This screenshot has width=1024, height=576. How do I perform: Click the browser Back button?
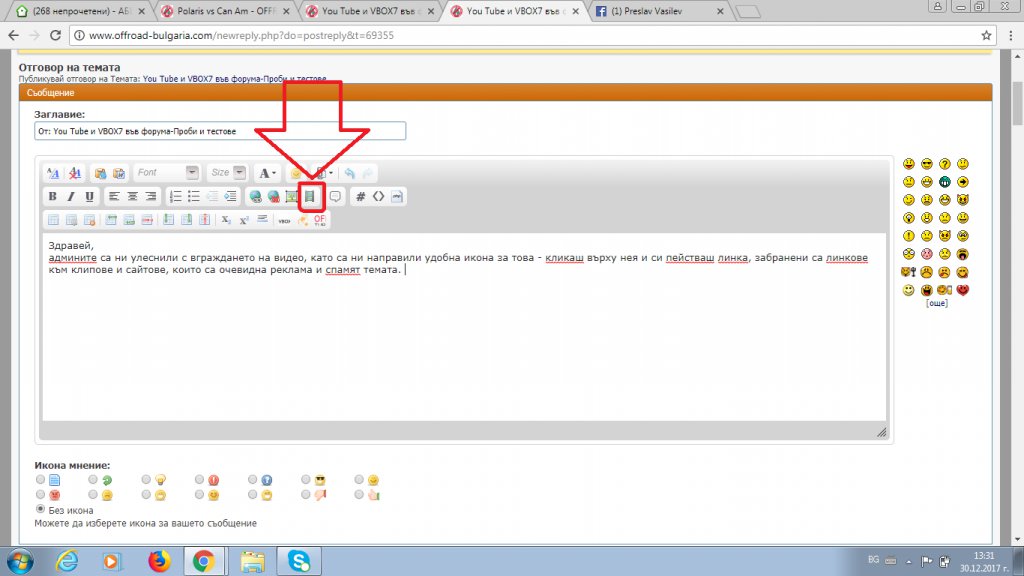(14, 35)
